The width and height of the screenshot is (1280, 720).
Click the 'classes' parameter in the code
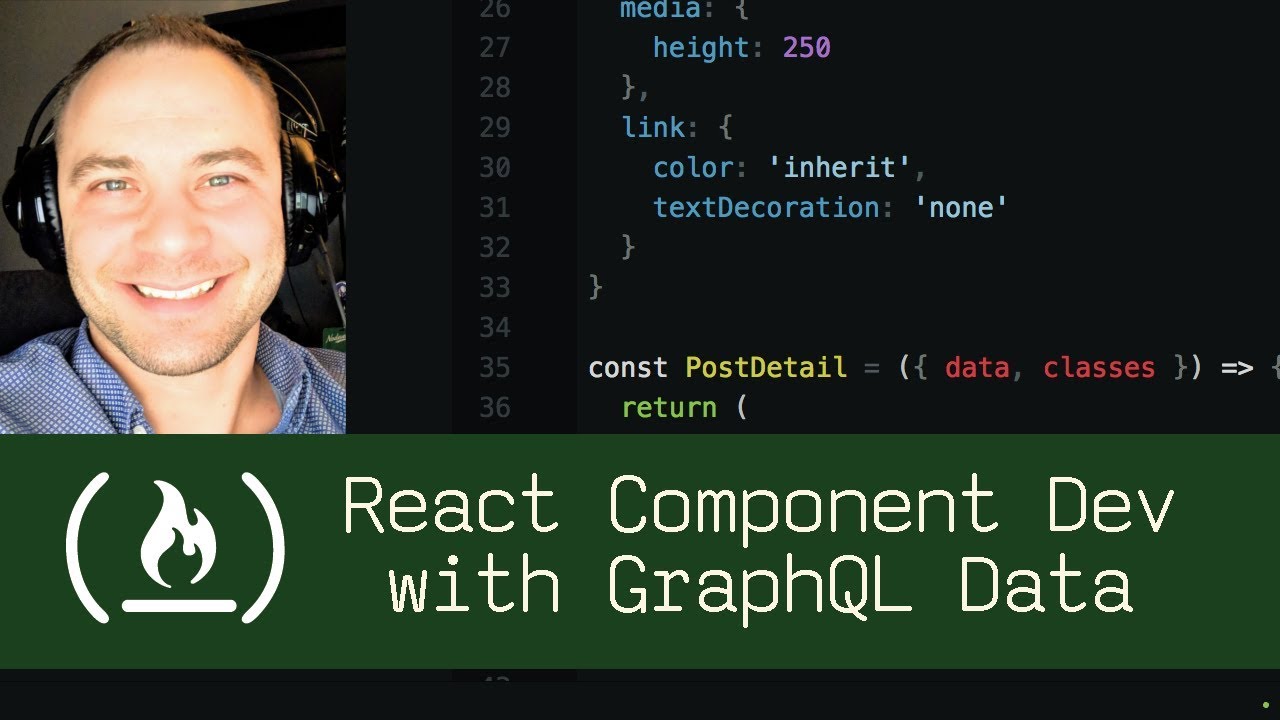(x=1099, y=367)
